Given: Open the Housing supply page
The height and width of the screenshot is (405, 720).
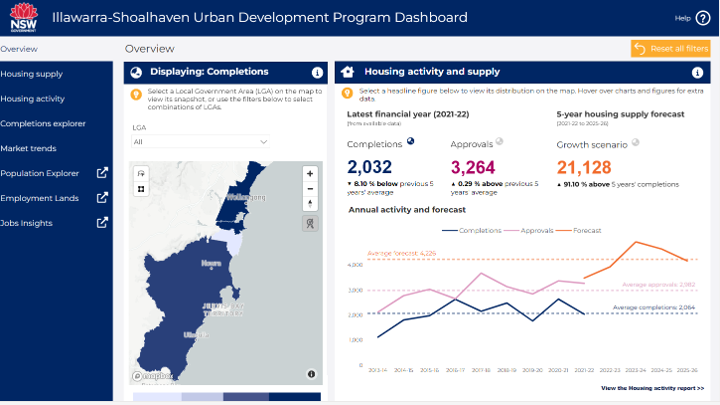Looking at the screenshot, I should coord(32,74).
